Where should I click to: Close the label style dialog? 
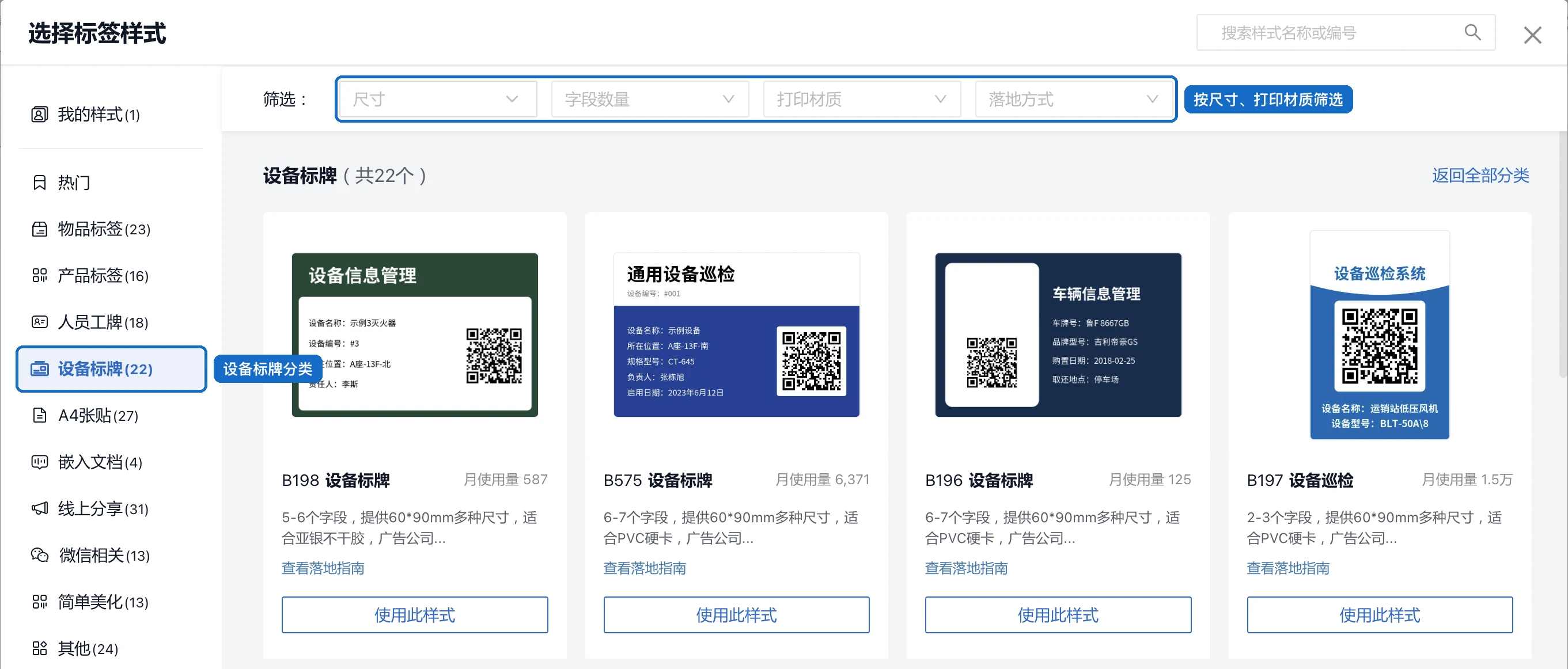click(1532, 35)
